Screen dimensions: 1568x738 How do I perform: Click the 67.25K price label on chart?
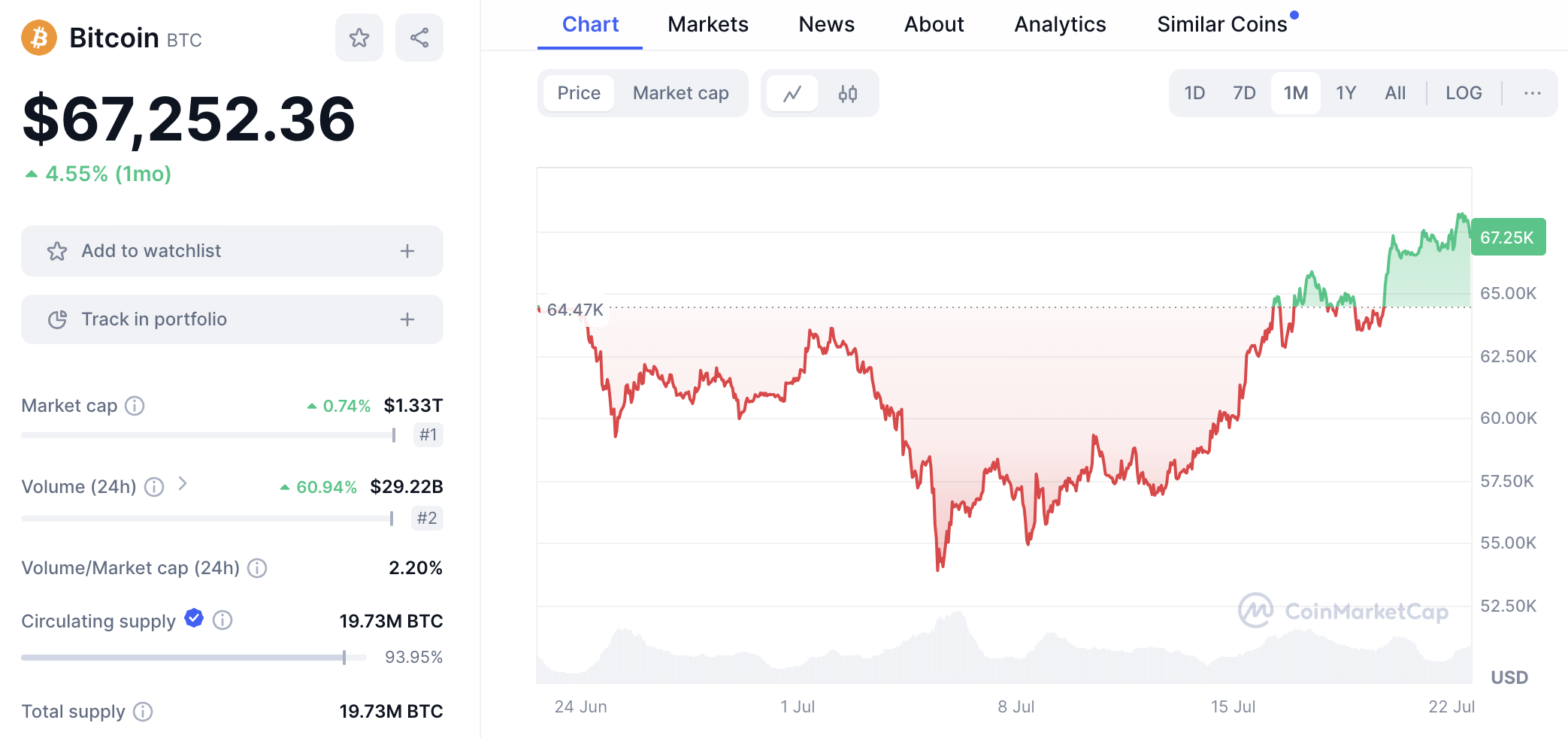click(1507, 236)
